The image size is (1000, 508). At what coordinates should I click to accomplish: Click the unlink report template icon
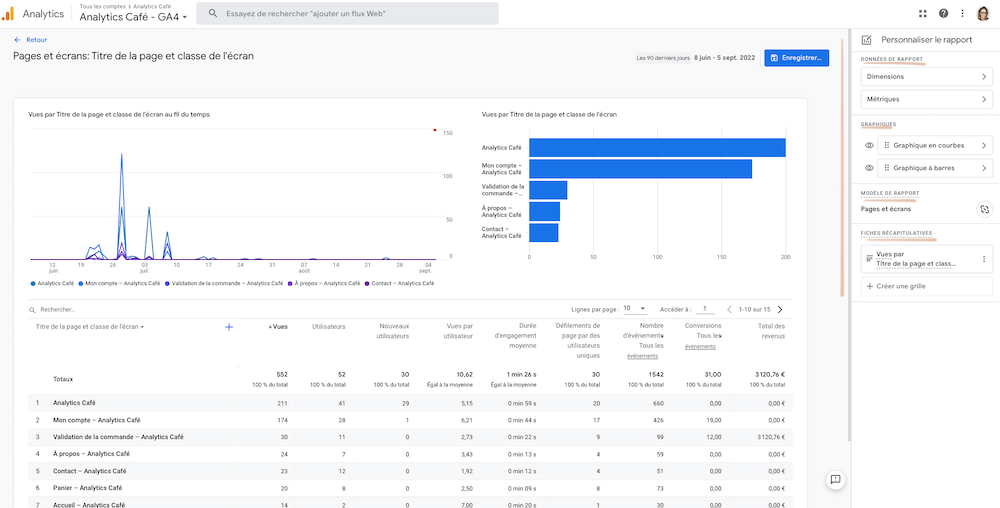coord(985,208)
